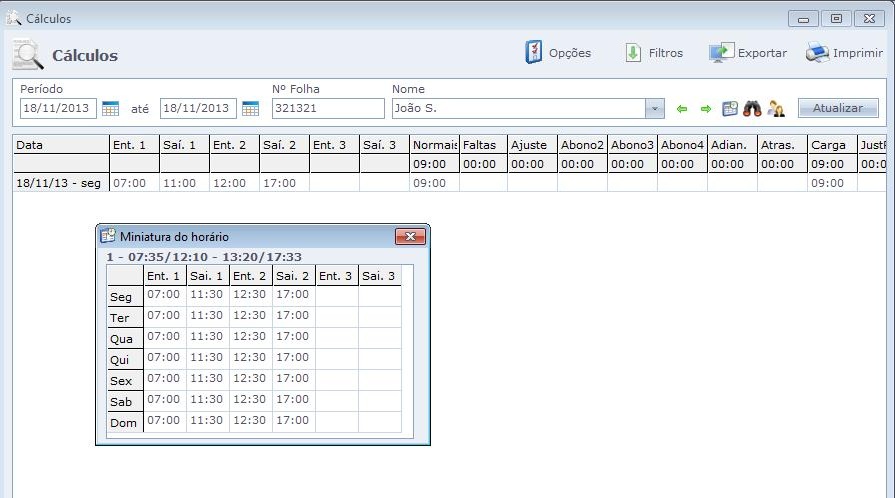895x498 pixels.
Task: Go to next employee with green right arrow
Action: pos(705,108)
